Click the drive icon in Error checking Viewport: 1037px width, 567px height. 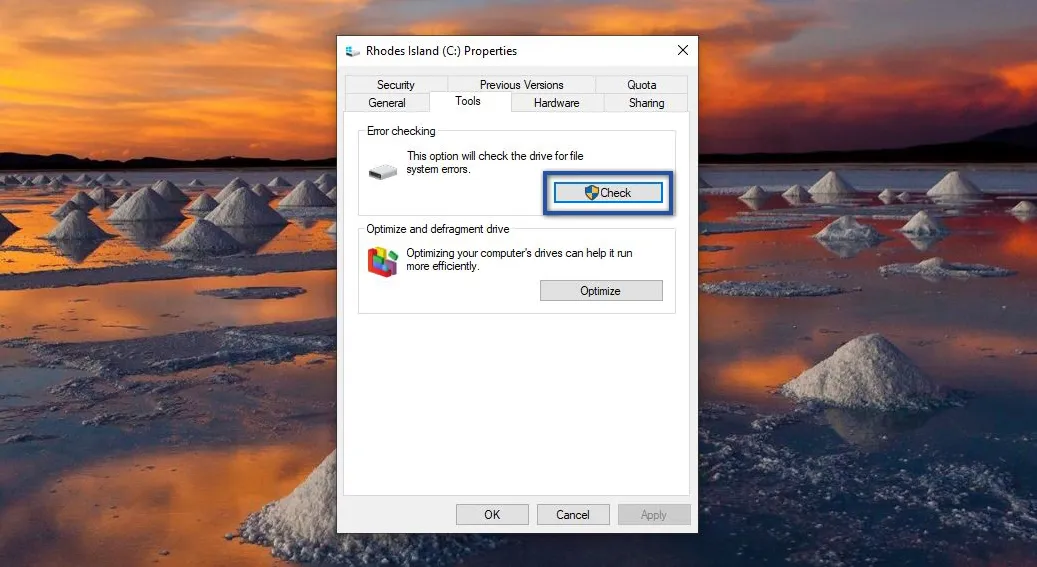[382, 172]
